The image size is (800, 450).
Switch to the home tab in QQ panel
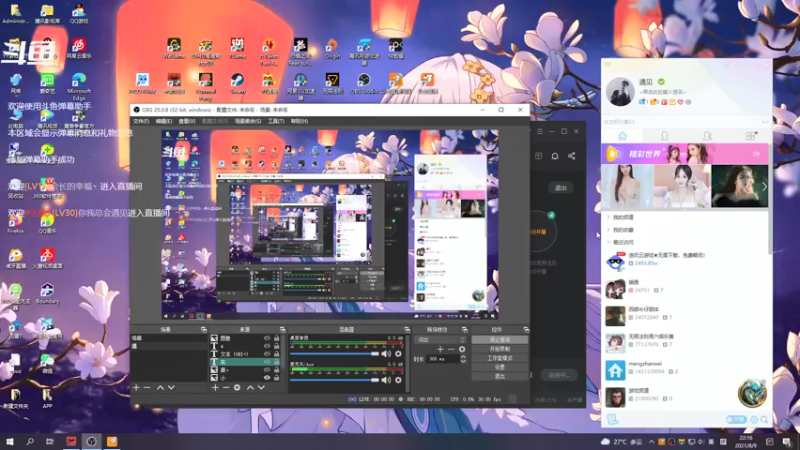[x=622, y=136]
